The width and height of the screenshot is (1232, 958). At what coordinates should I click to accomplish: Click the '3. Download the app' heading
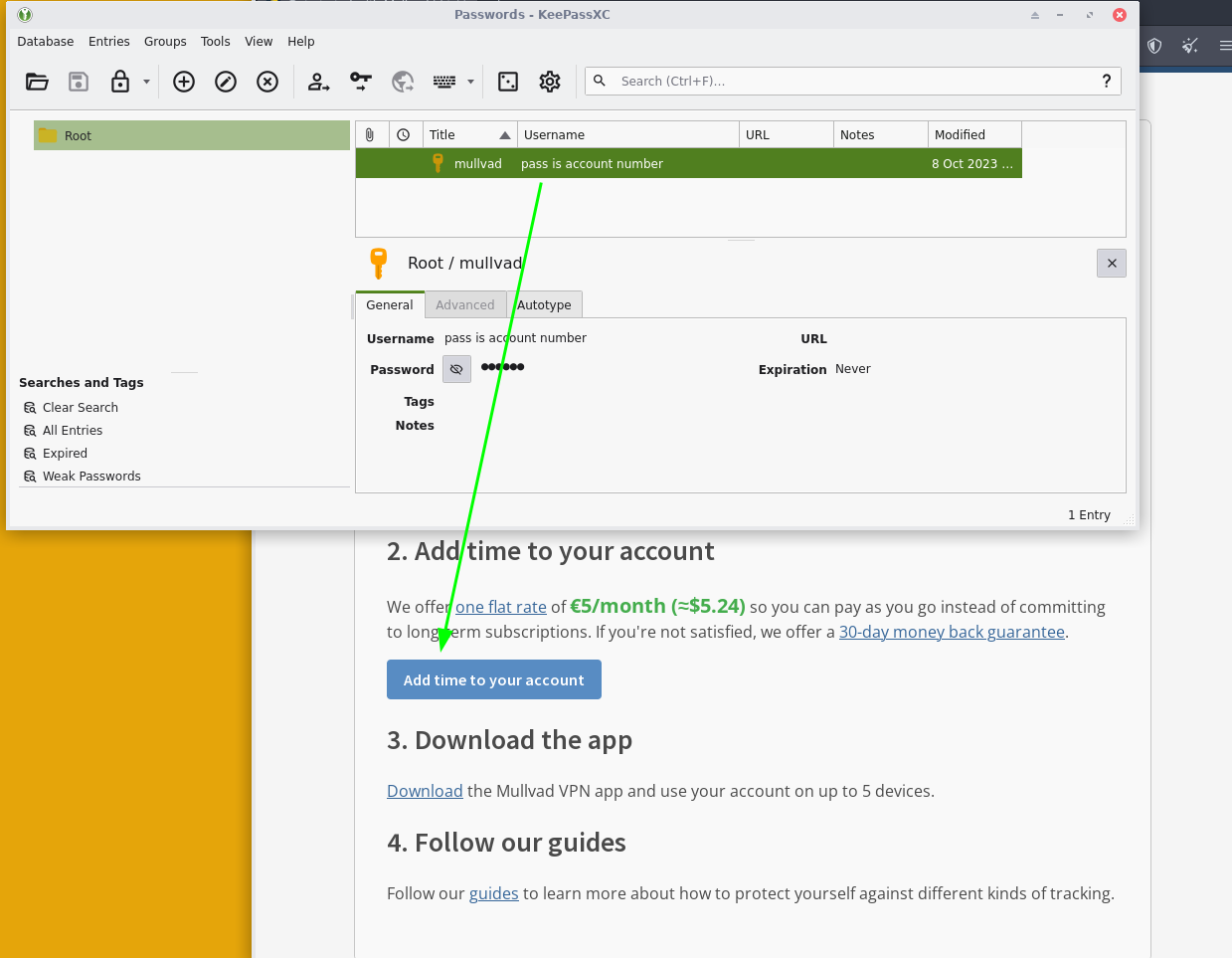click(x=510, y=740)
